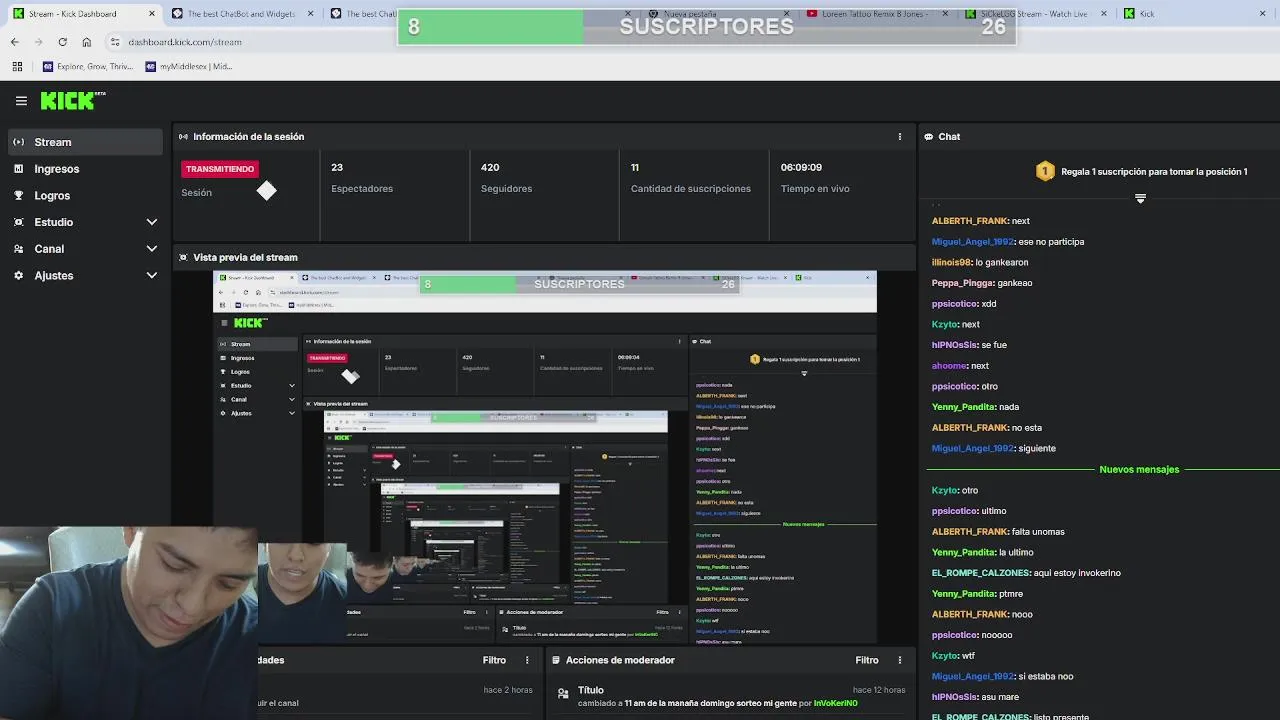Close the first best ChatBot and Widgets tab
This screenshot has width=1280, height=720.
[311, 14]
